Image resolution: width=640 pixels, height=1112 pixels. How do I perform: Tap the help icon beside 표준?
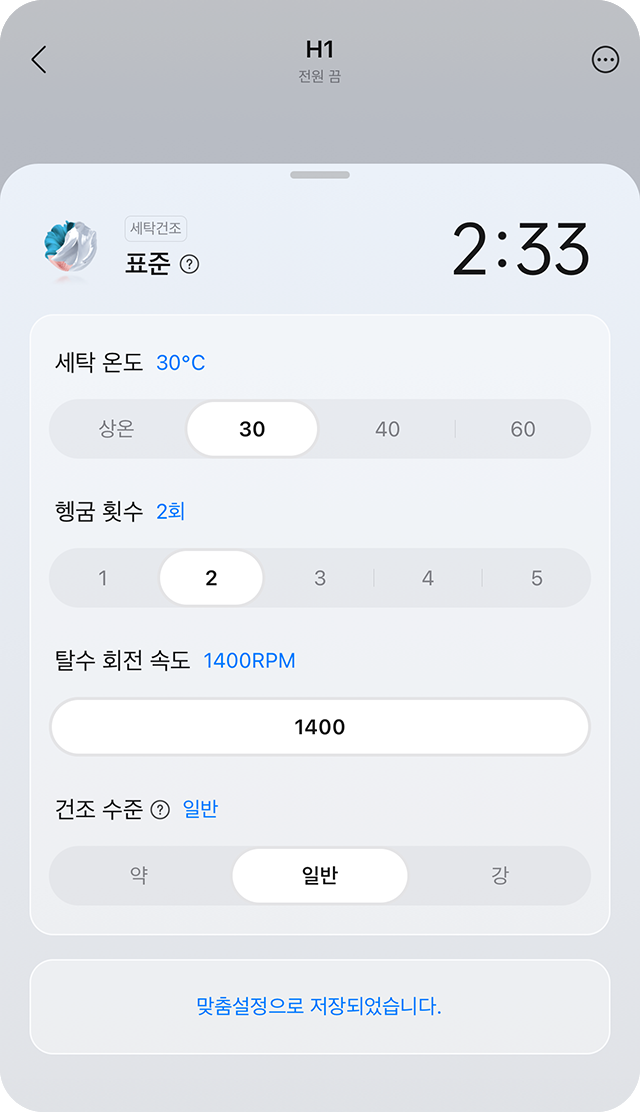(x=189, y=265)
